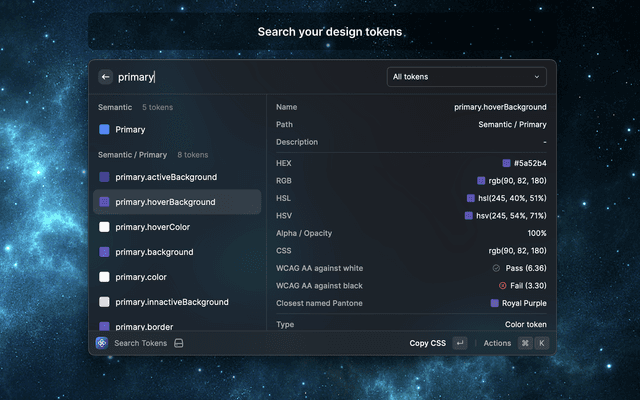Click the Fail cross icon for WCAG black
This screenshot has width=640, height=400.
502,285
